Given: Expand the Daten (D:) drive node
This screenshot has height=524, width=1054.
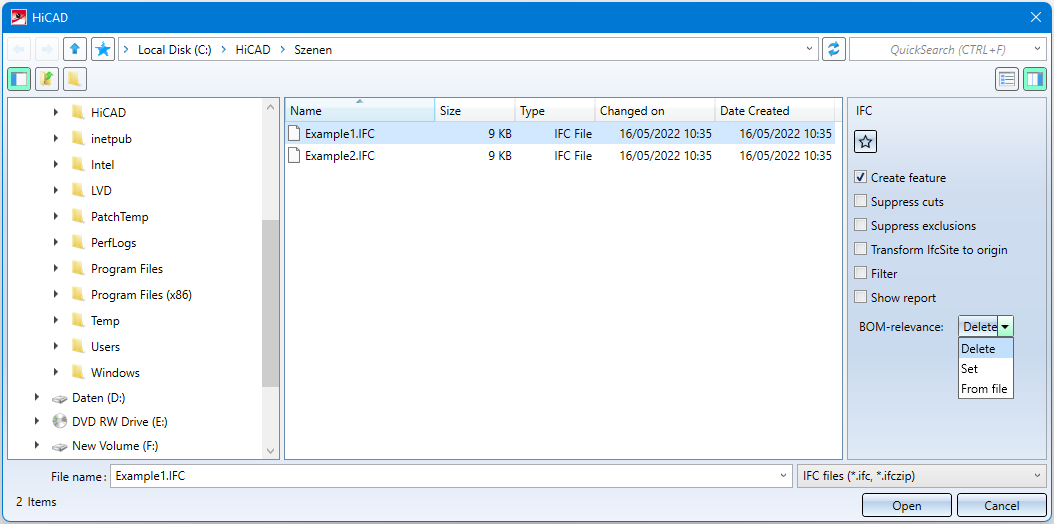Looking at the screenshot, I should [37, 398].
